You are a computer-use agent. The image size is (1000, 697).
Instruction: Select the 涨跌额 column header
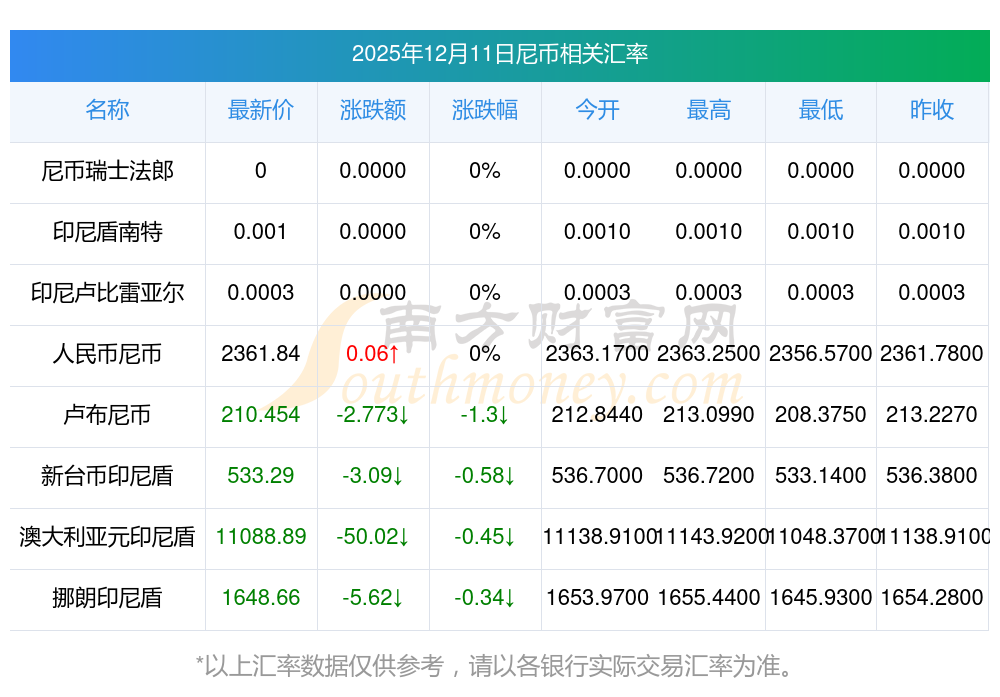coord(372,110)
